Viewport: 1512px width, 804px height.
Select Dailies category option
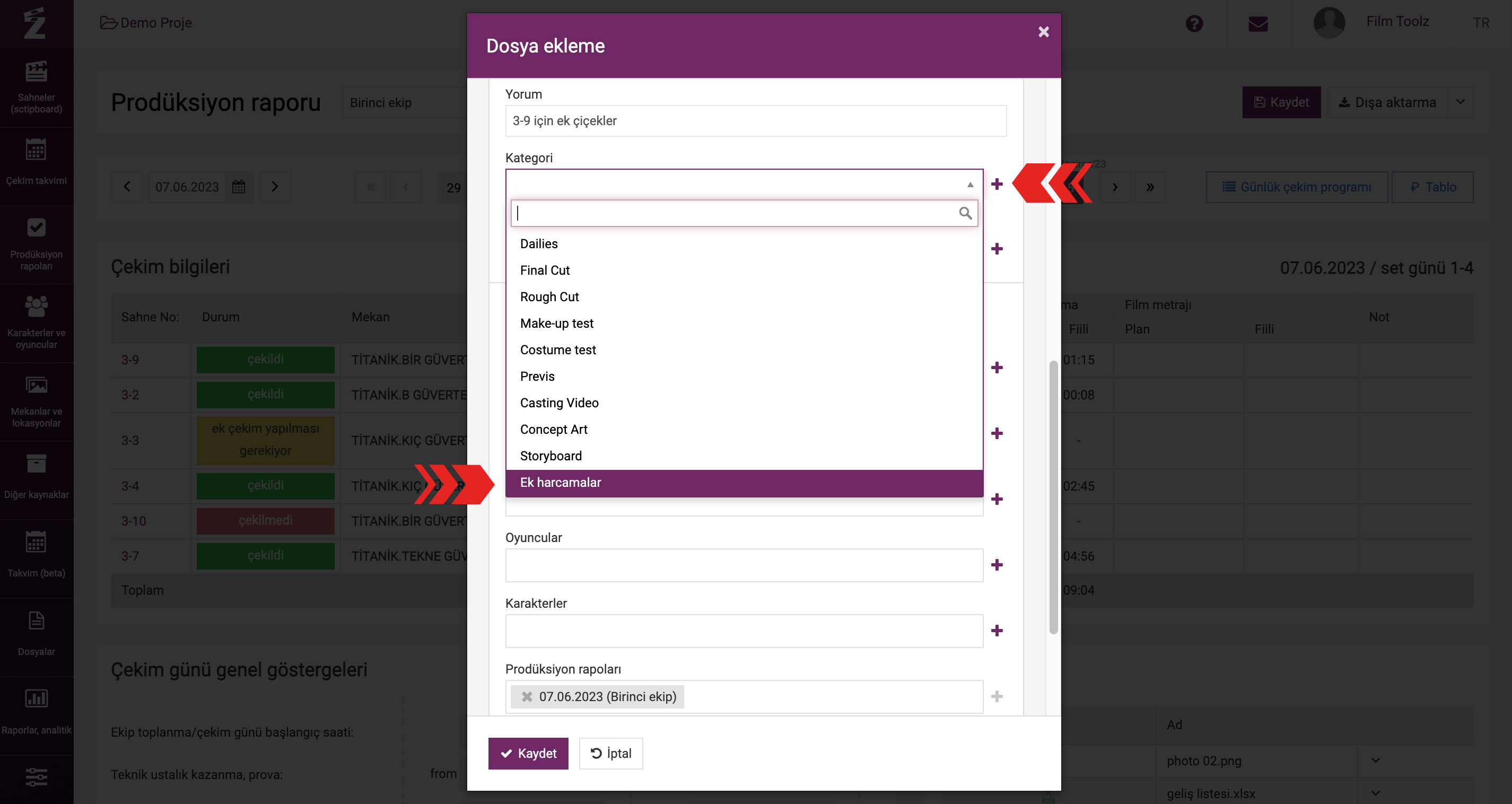click(x=744, y=243)
